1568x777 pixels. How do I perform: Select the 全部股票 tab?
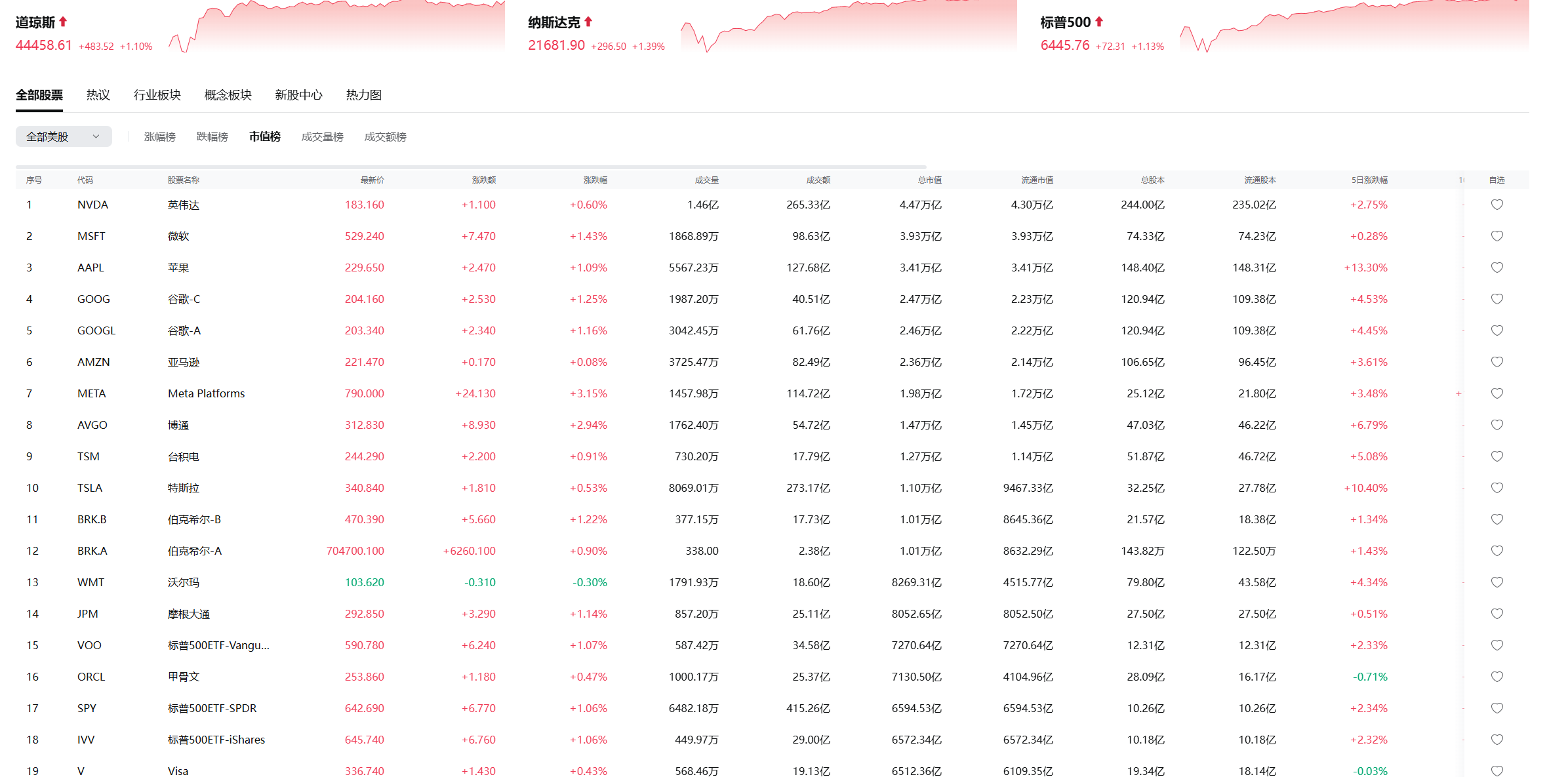(x=39, y=95)
